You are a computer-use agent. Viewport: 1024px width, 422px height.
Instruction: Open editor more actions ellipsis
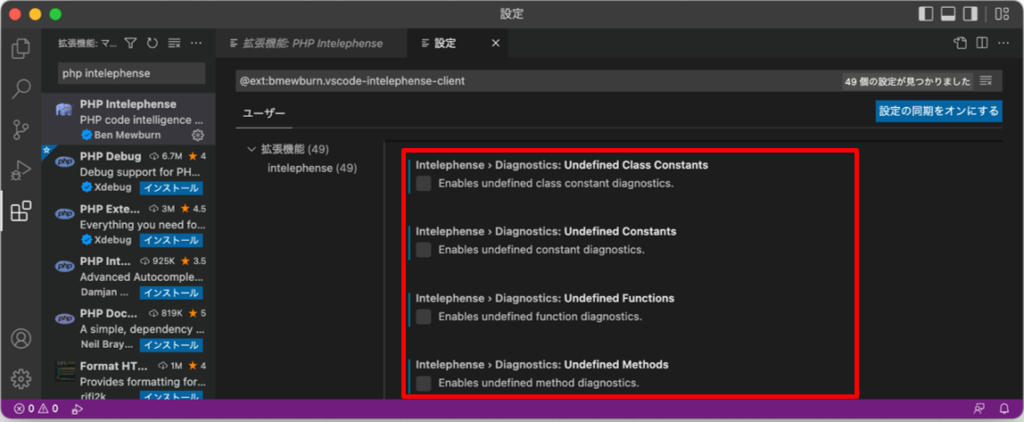click(1003, 43)
